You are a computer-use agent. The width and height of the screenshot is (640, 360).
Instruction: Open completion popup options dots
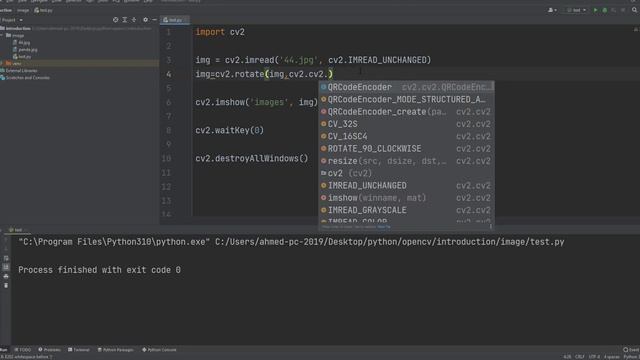click(x=491, y=227)
